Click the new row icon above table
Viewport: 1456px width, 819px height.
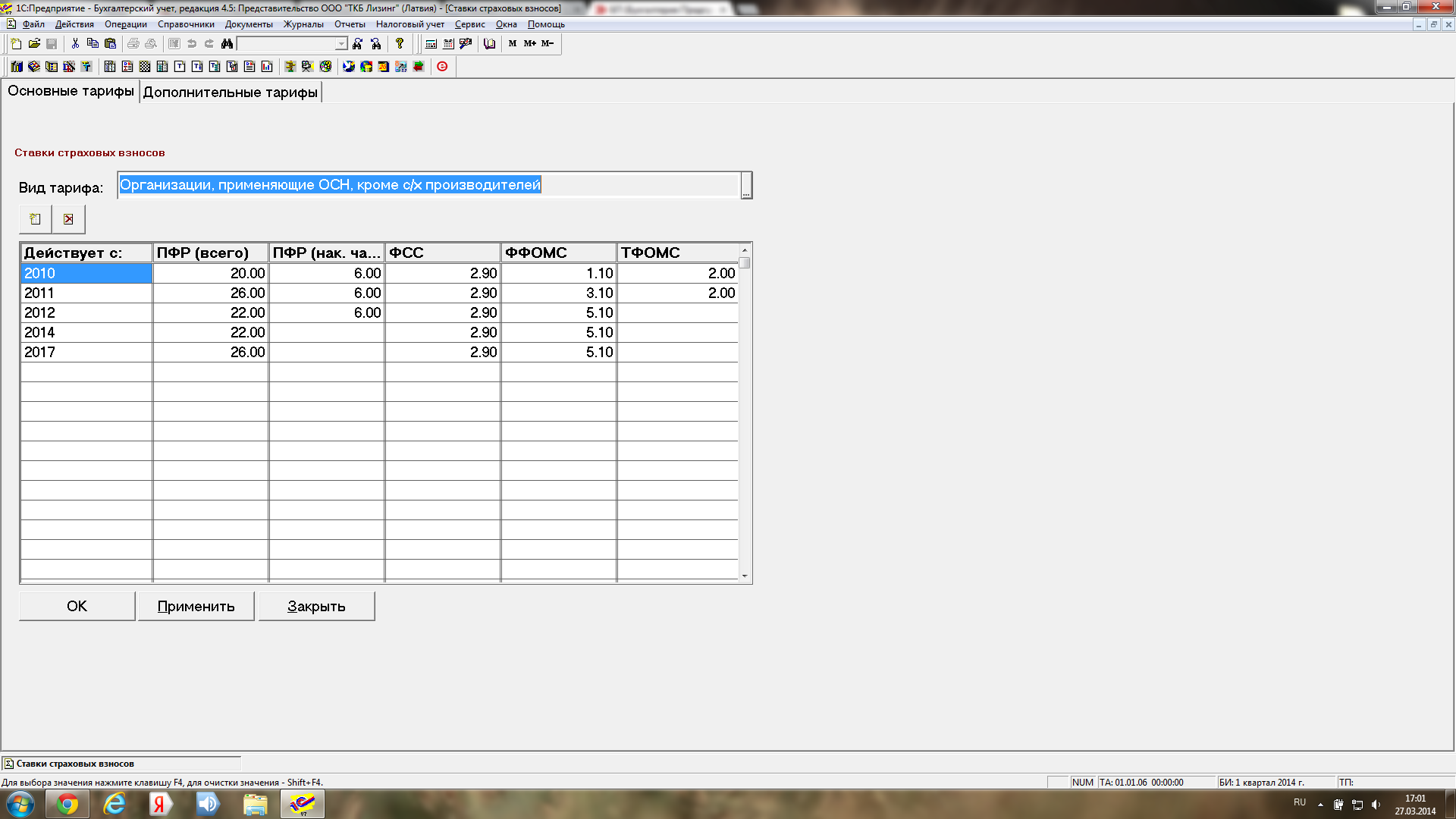click(35, 219)
